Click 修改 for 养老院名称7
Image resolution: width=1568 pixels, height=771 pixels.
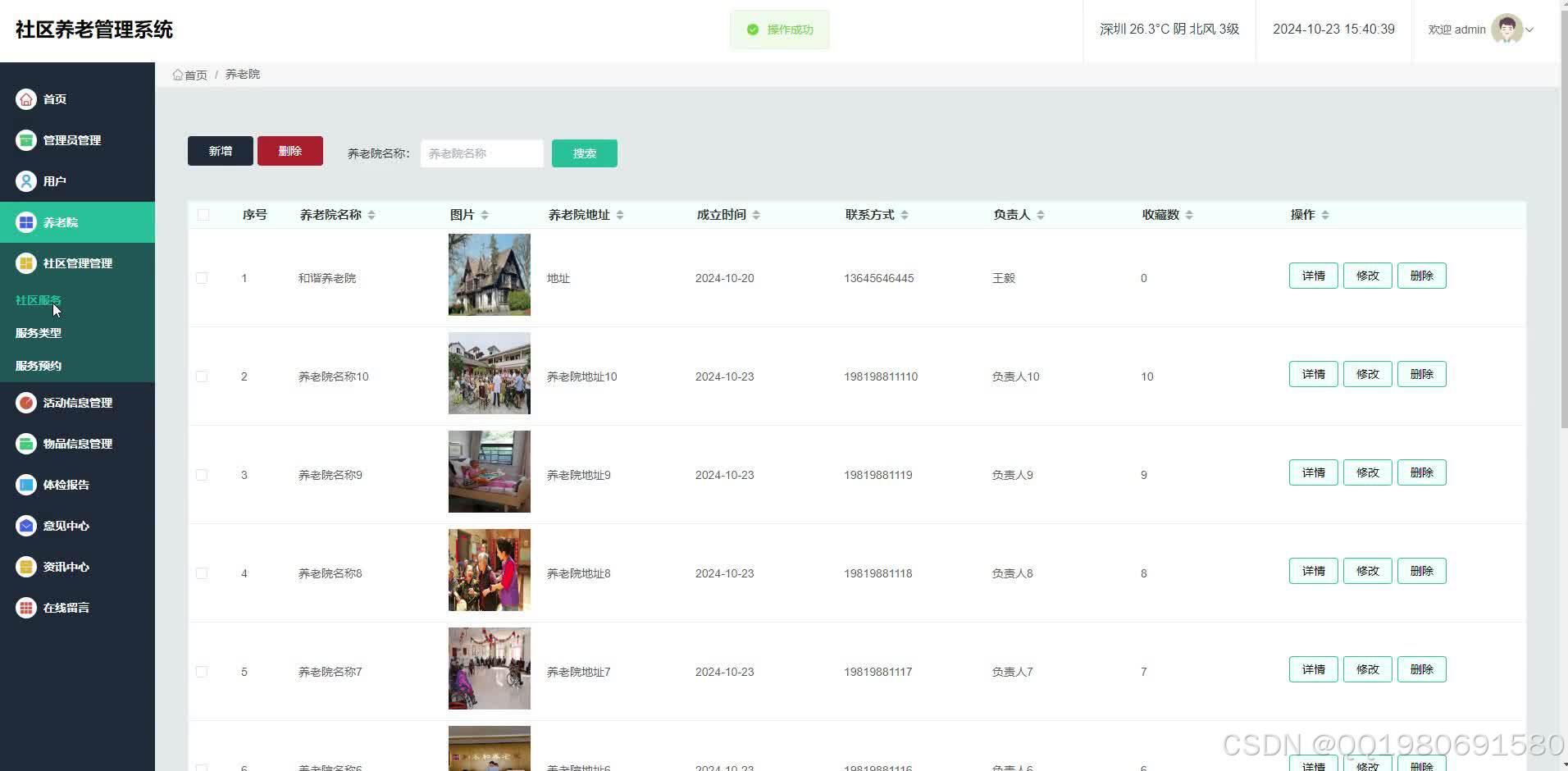[1368, 669]
